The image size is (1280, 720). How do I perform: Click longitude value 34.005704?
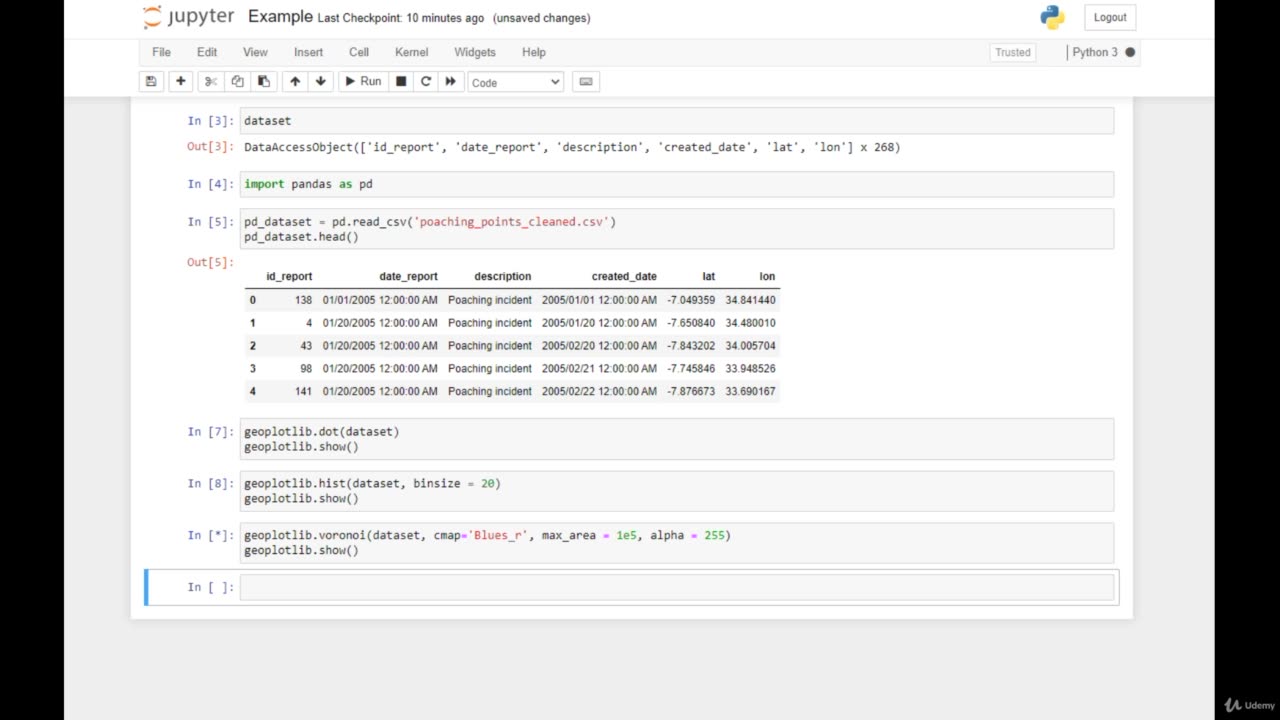[750, 346]
